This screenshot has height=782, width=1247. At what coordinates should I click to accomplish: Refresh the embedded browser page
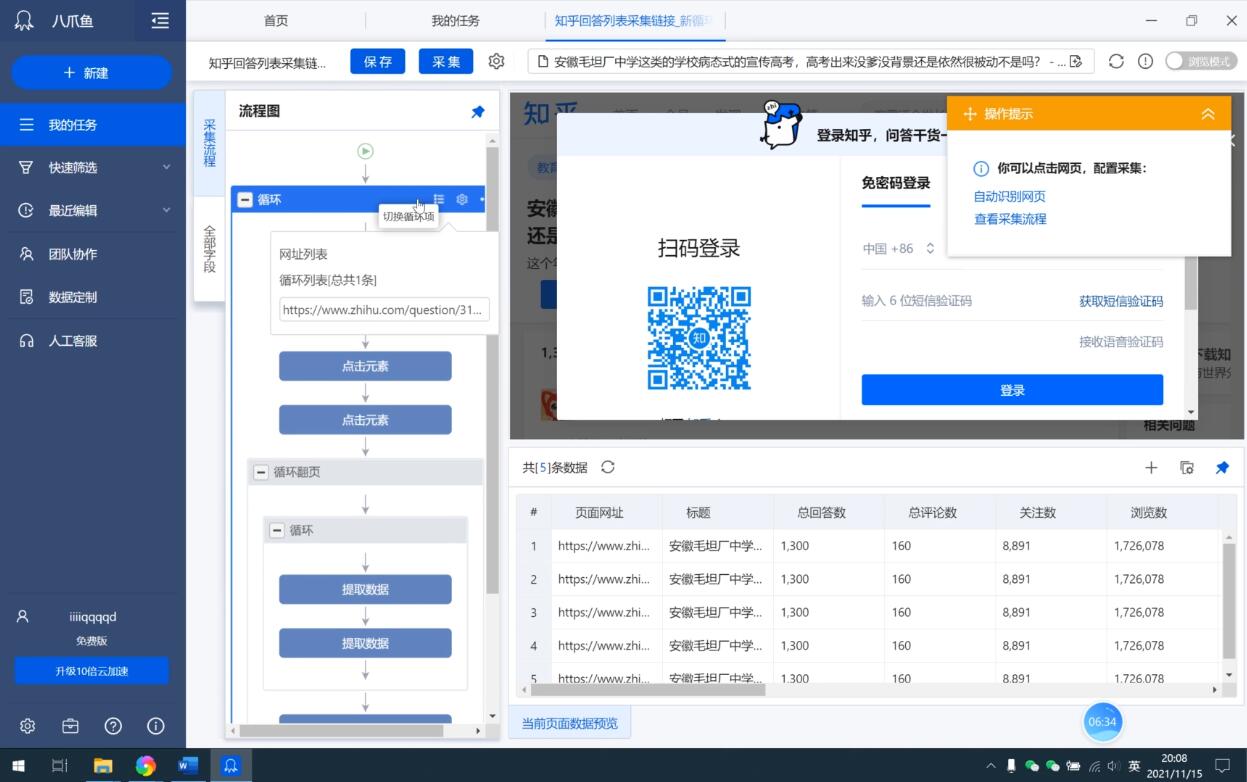(1116, 61)
